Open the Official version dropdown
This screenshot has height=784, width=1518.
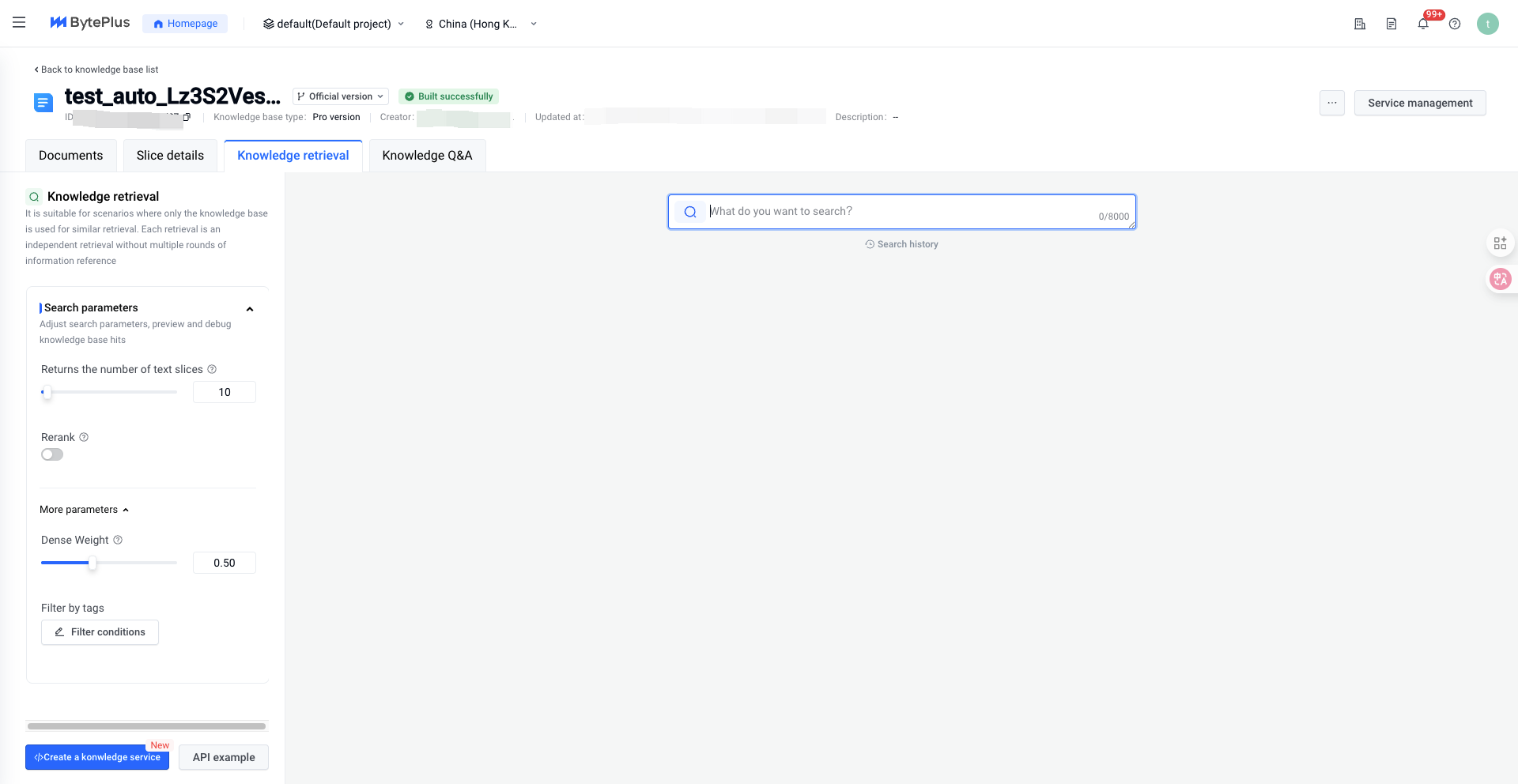tap(341, 96)
